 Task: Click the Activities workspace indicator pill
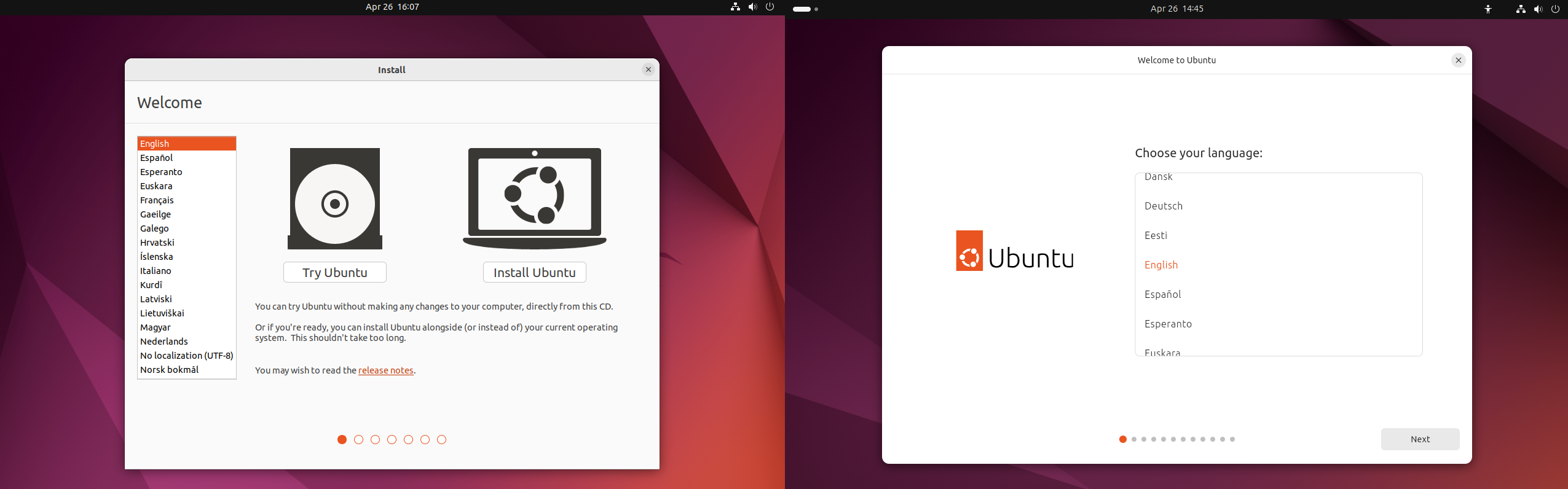tap(802, 9)
